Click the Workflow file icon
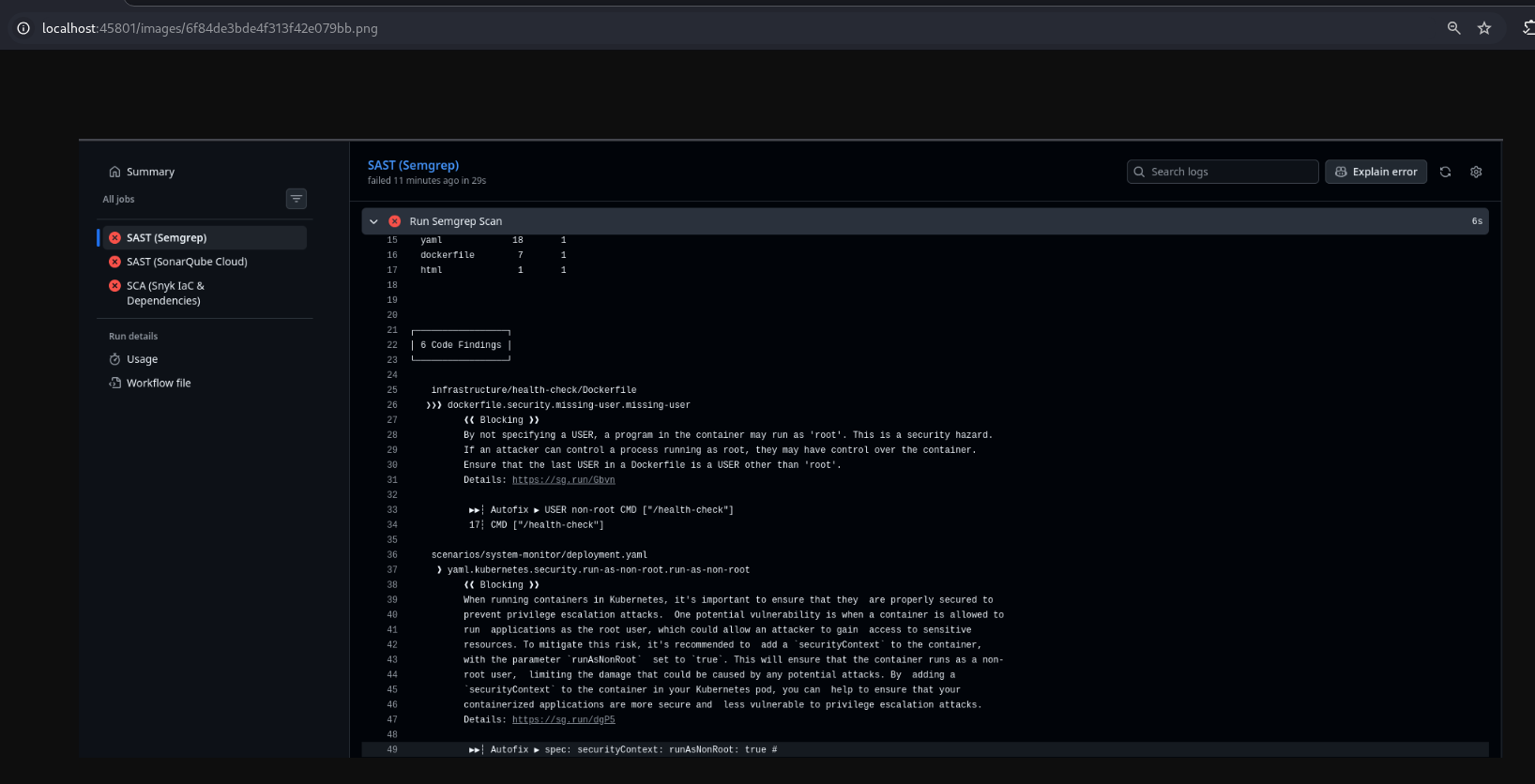The height and width of the screenshot is (784, 1535). [x=114, y=383]
